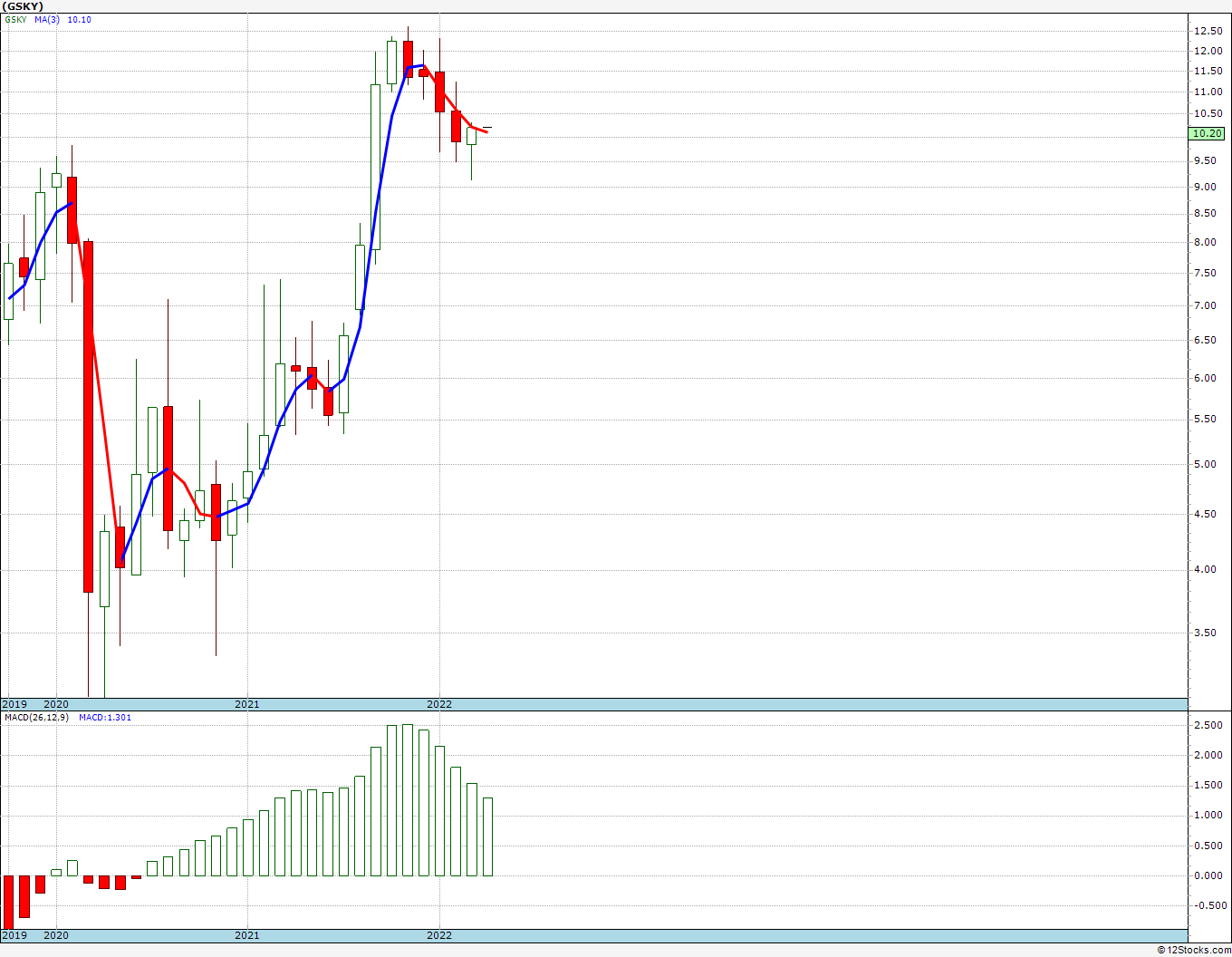Click the MA value 10.10 readout
Screen dimensions: 1232x957
click(x=80, y=20)
